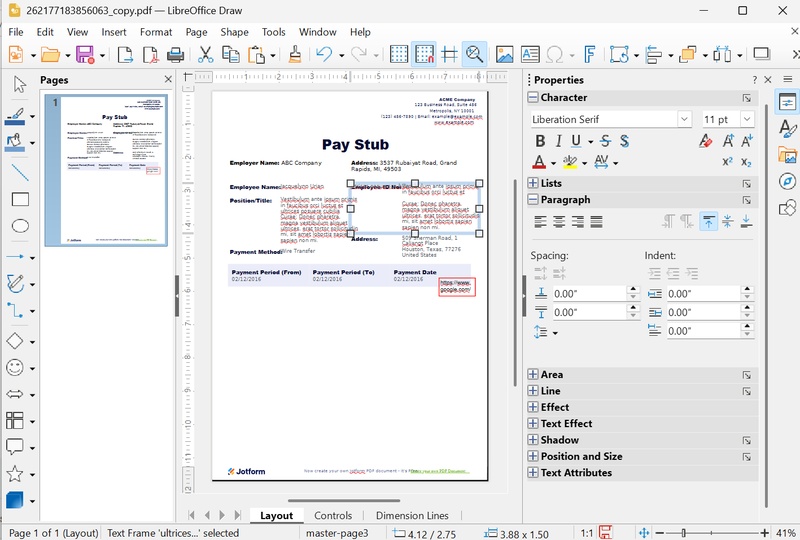Image resolution: width=800 pixels, height=540 pixels.
Task: Open Navigator deck in sidebar
Action: click(x=787, y=181)
